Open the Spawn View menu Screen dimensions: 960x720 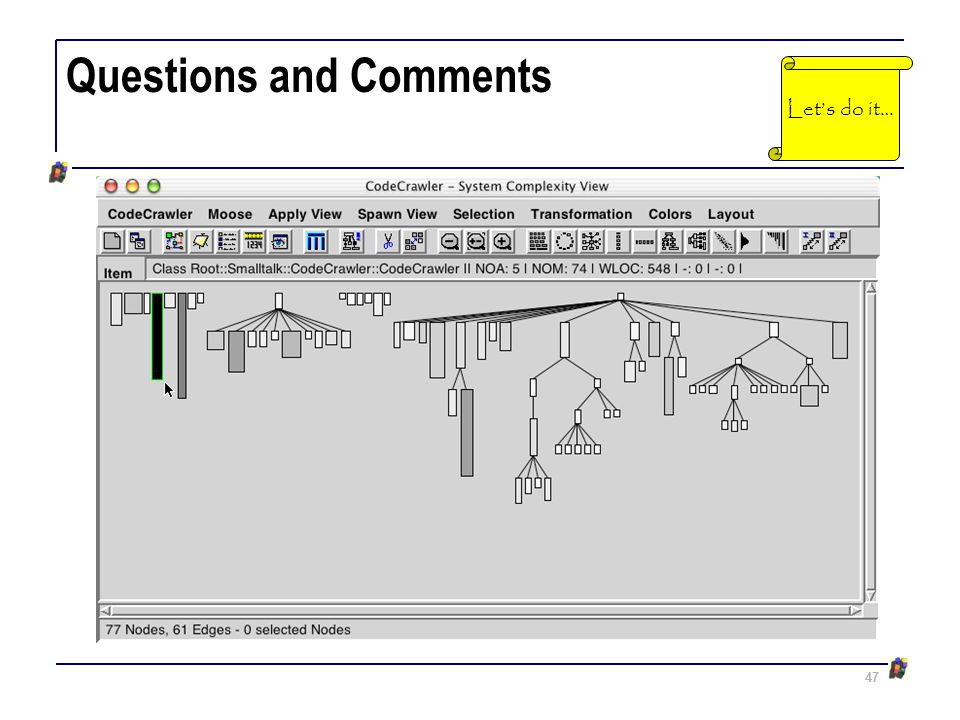point(397,214)
